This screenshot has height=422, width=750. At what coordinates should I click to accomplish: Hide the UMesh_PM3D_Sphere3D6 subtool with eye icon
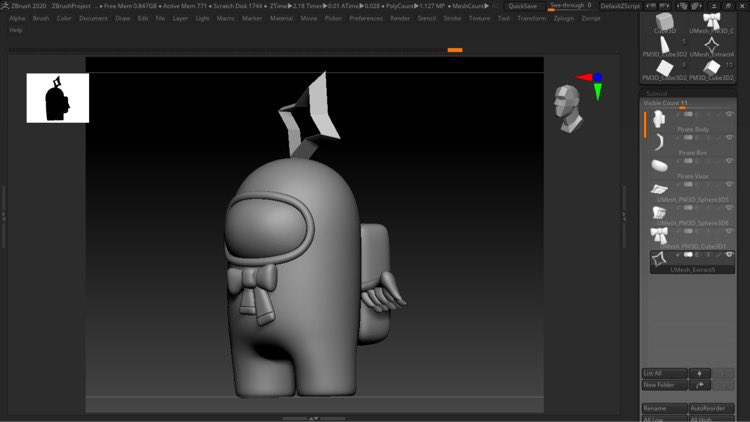point(729,208)
